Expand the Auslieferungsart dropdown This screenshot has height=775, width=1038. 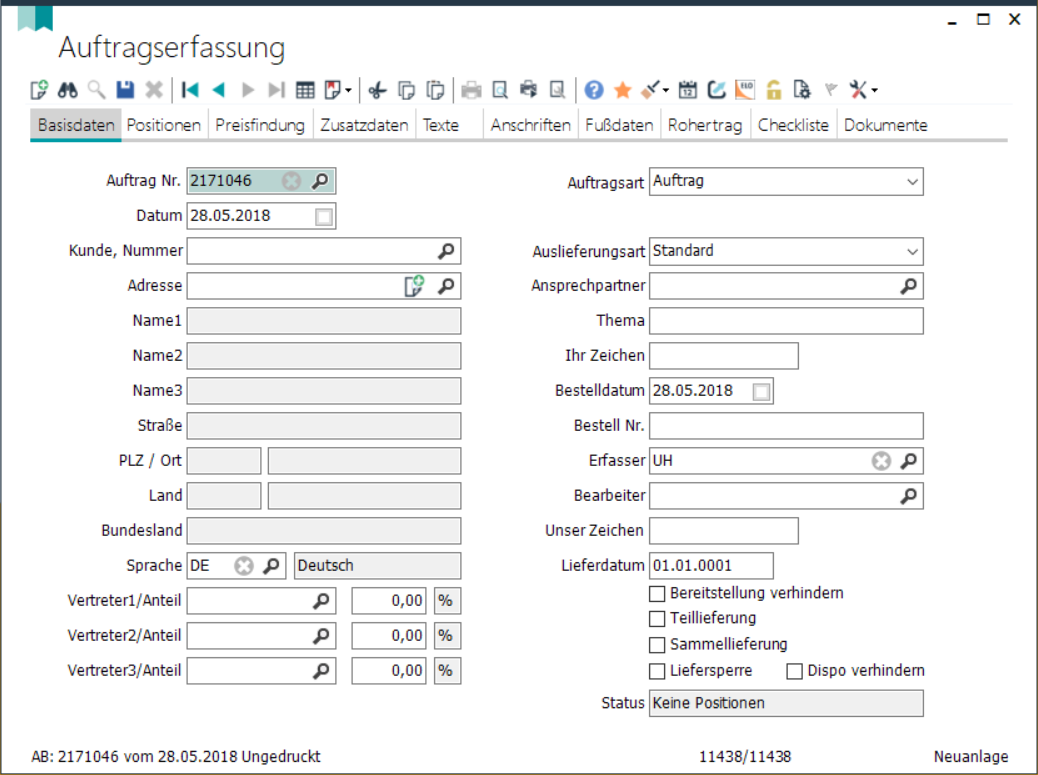pos(912,251)
